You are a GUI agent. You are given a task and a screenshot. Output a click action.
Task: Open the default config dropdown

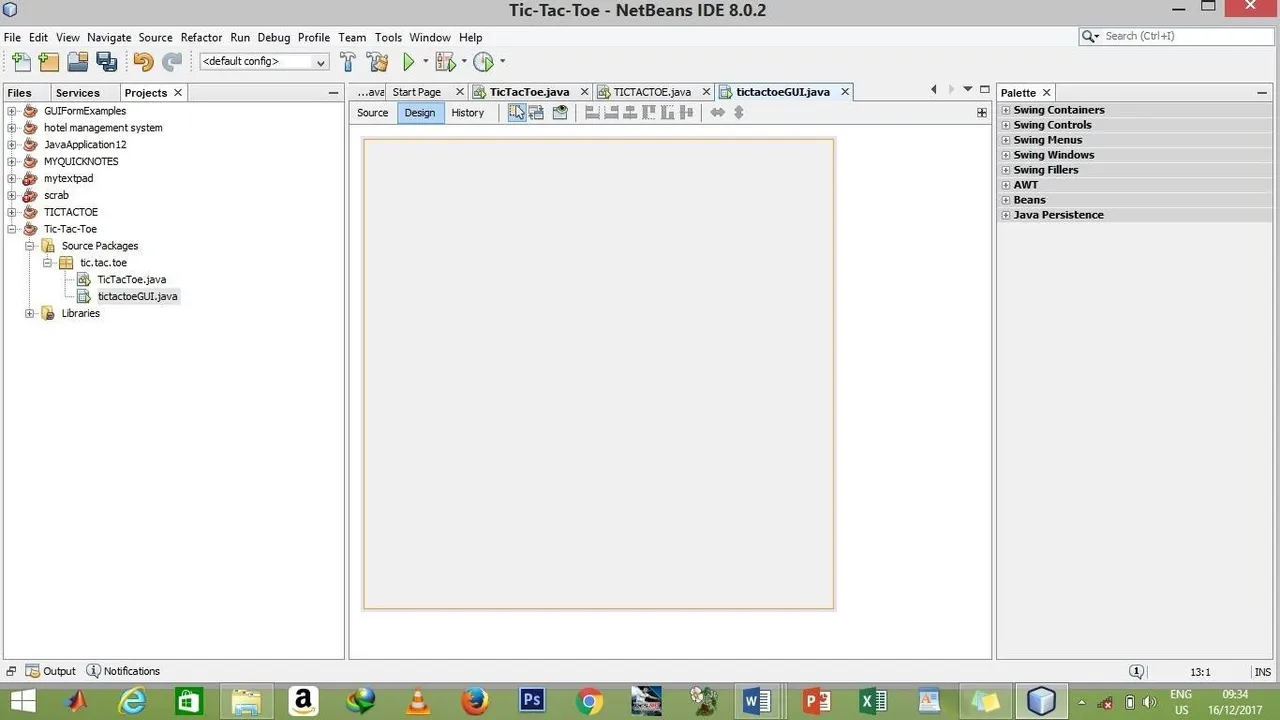(264, 62)
